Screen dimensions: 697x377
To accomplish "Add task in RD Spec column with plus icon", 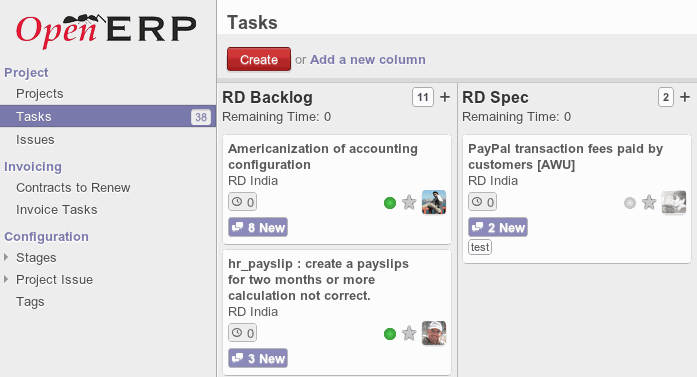I will tap(685, 97).
